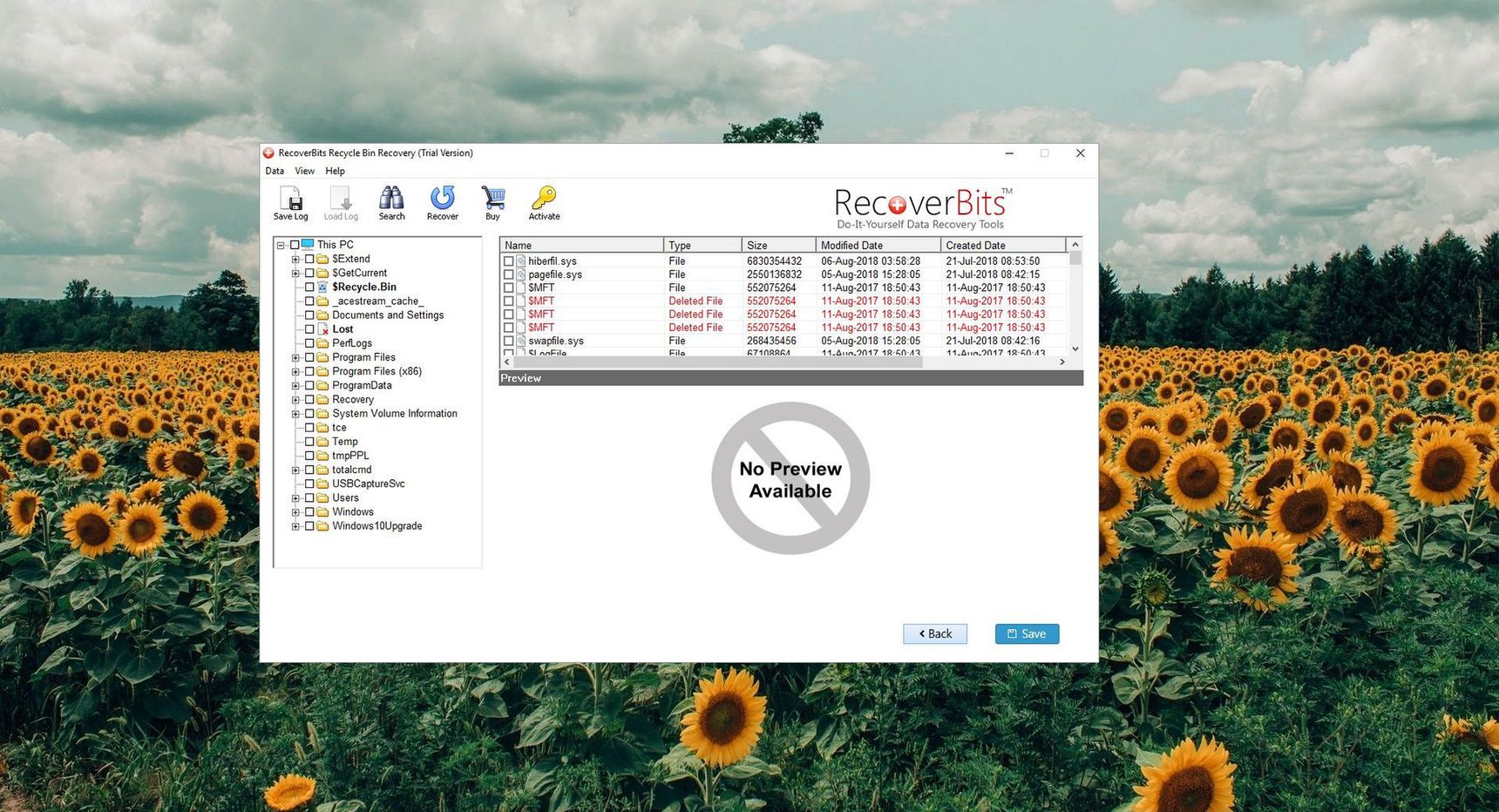1499x812 pixels.
Task: Expand the System Volume Information node
Action: (x=295, y=414)
